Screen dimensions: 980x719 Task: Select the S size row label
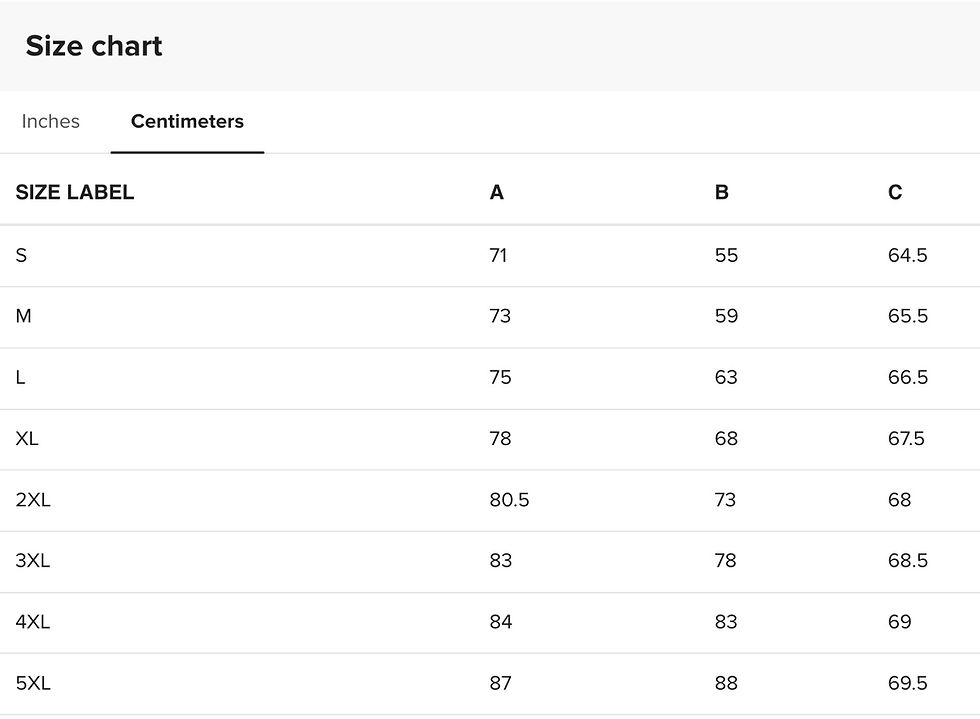point(21,255)
